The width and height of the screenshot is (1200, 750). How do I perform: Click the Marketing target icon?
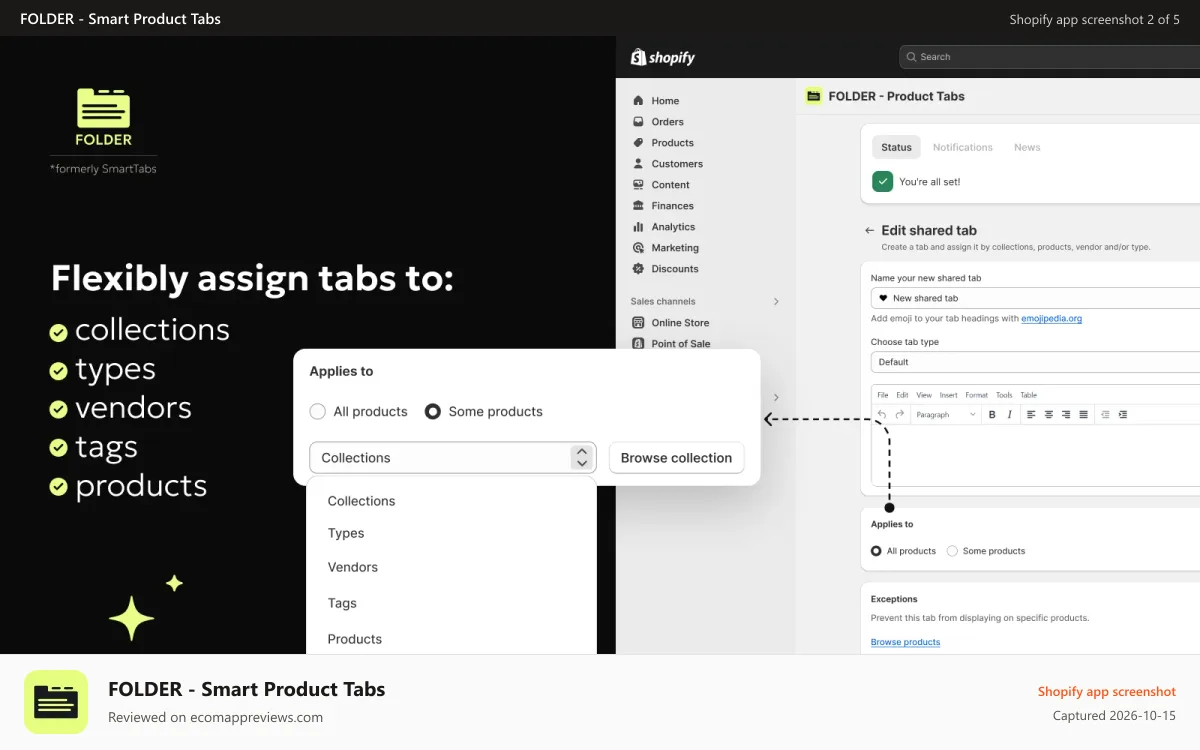[x=638, y=248]
